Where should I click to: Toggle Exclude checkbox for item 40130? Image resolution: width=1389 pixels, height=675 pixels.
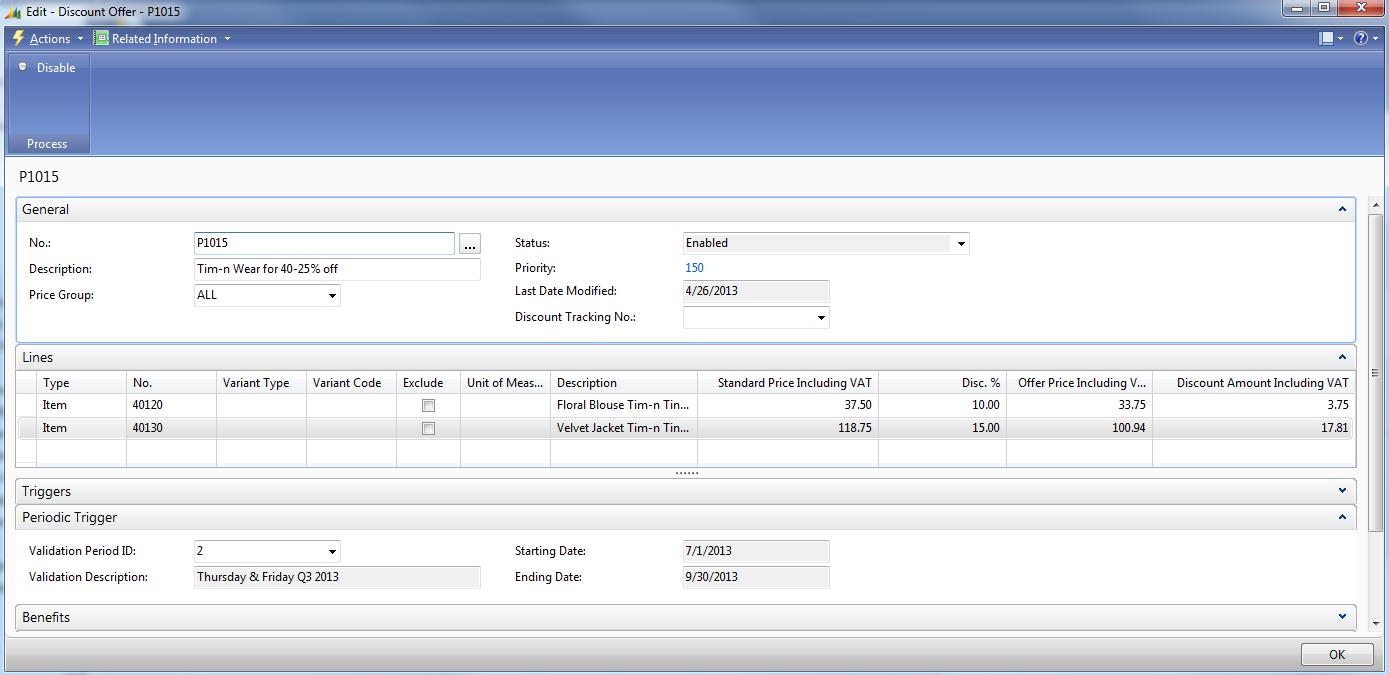point(428,428)
